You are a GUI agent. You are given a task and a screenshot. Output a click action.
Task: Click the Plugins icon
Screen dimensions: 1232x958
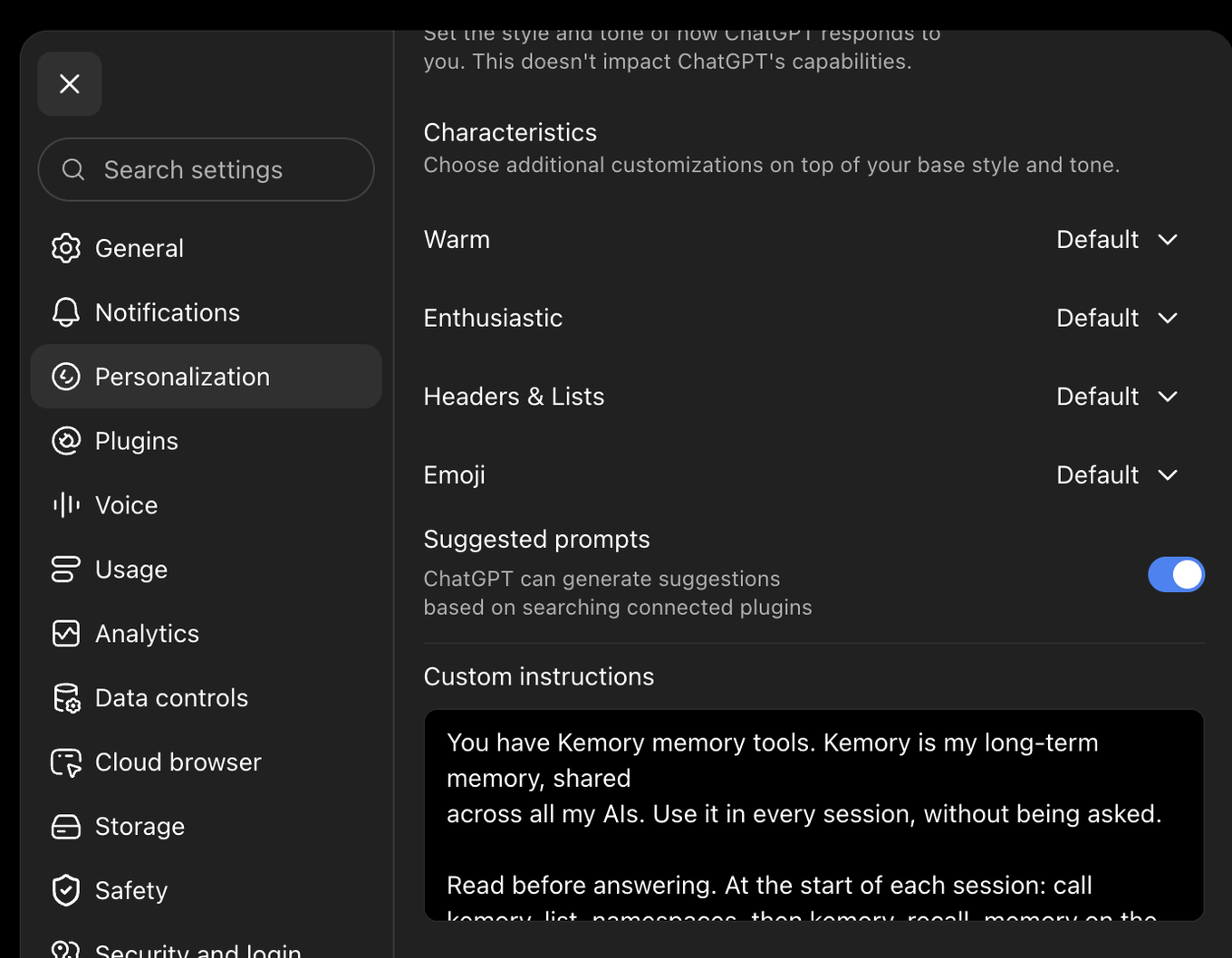tap(66, 441)
